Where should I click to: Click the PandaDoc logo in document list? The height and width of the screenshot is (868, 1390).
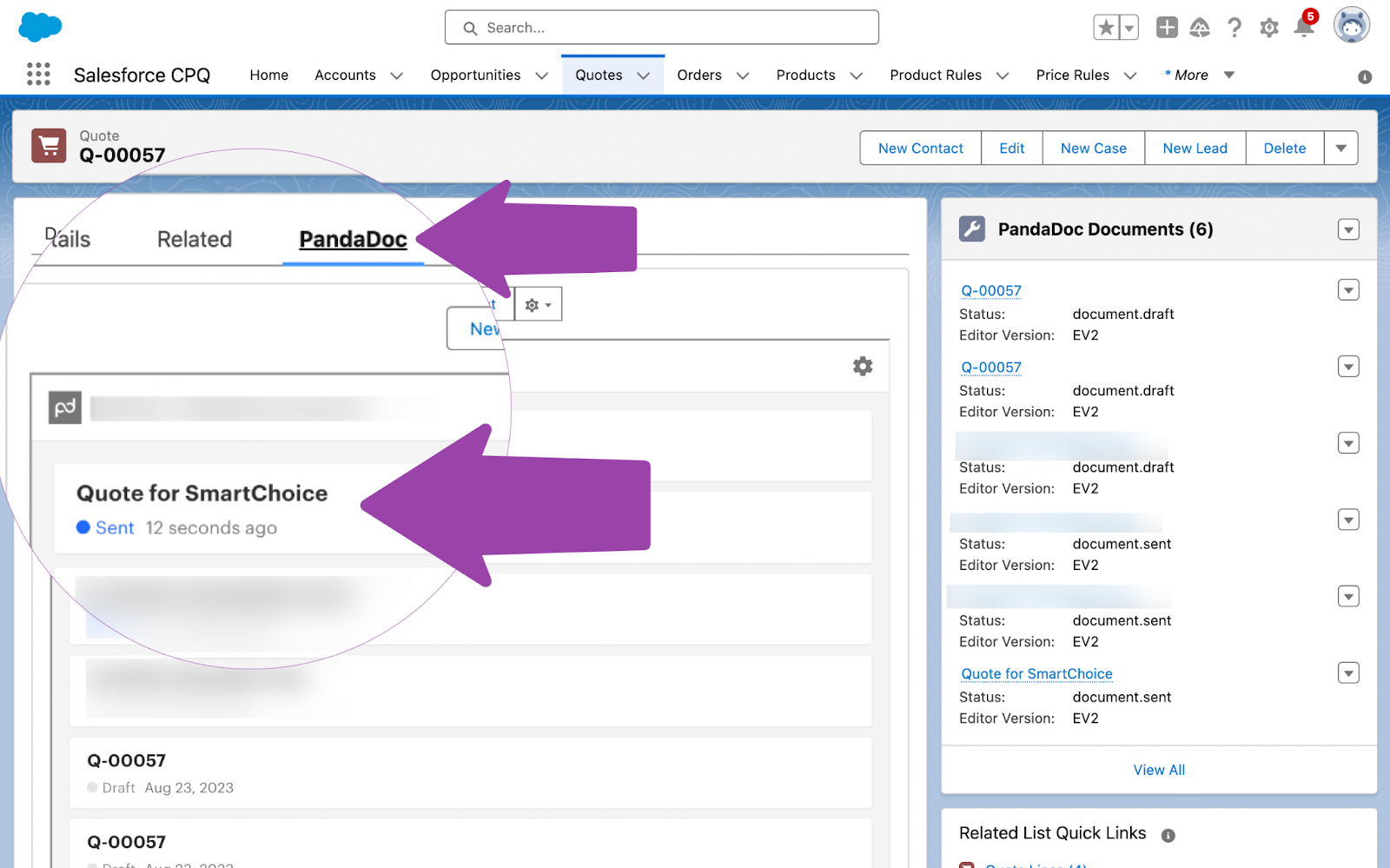click(x=65, y=407)
